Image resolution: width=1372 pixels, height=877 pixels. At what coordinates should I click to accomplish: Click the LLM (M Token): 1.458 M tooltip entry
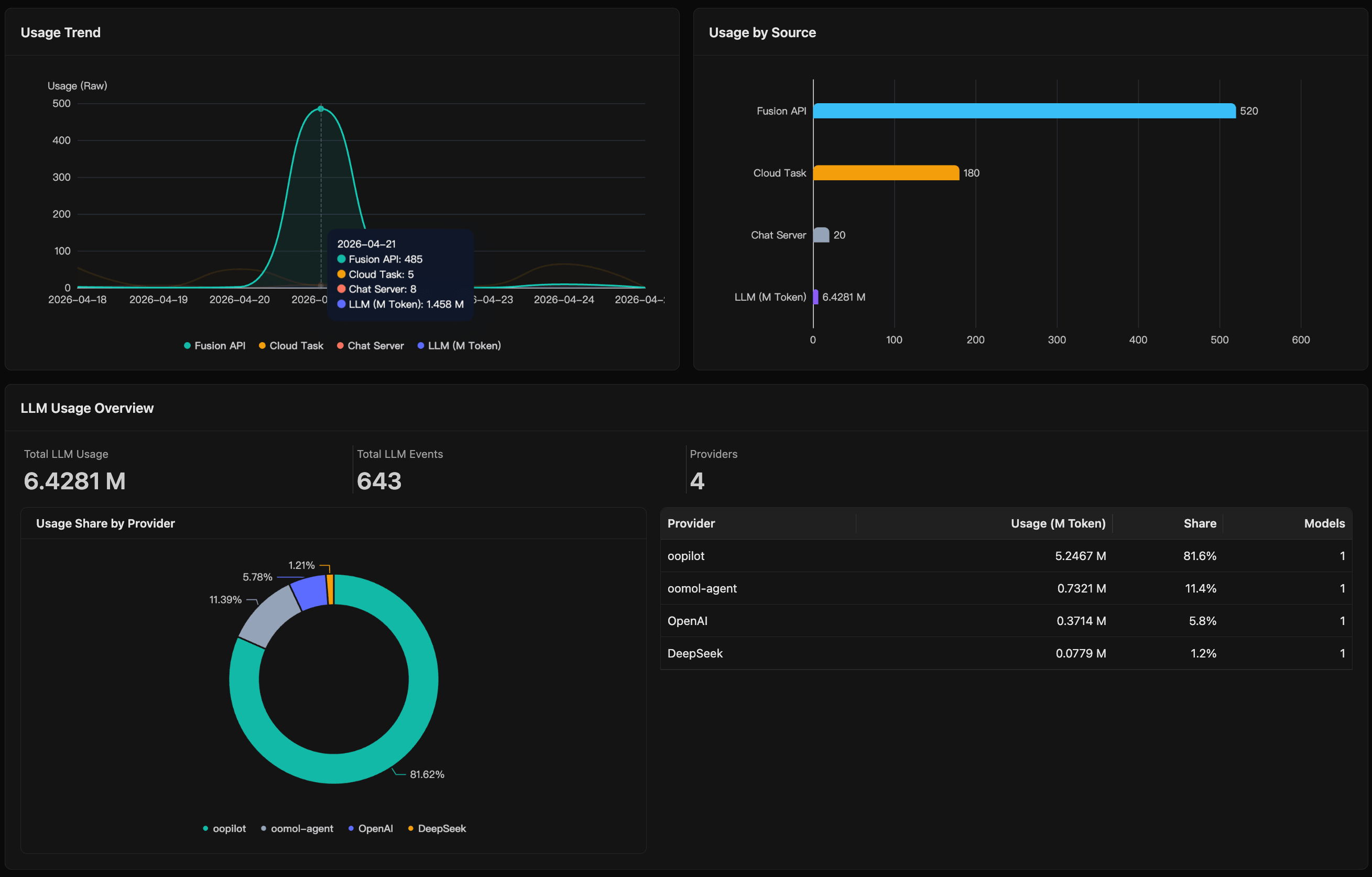click(400, 304)
